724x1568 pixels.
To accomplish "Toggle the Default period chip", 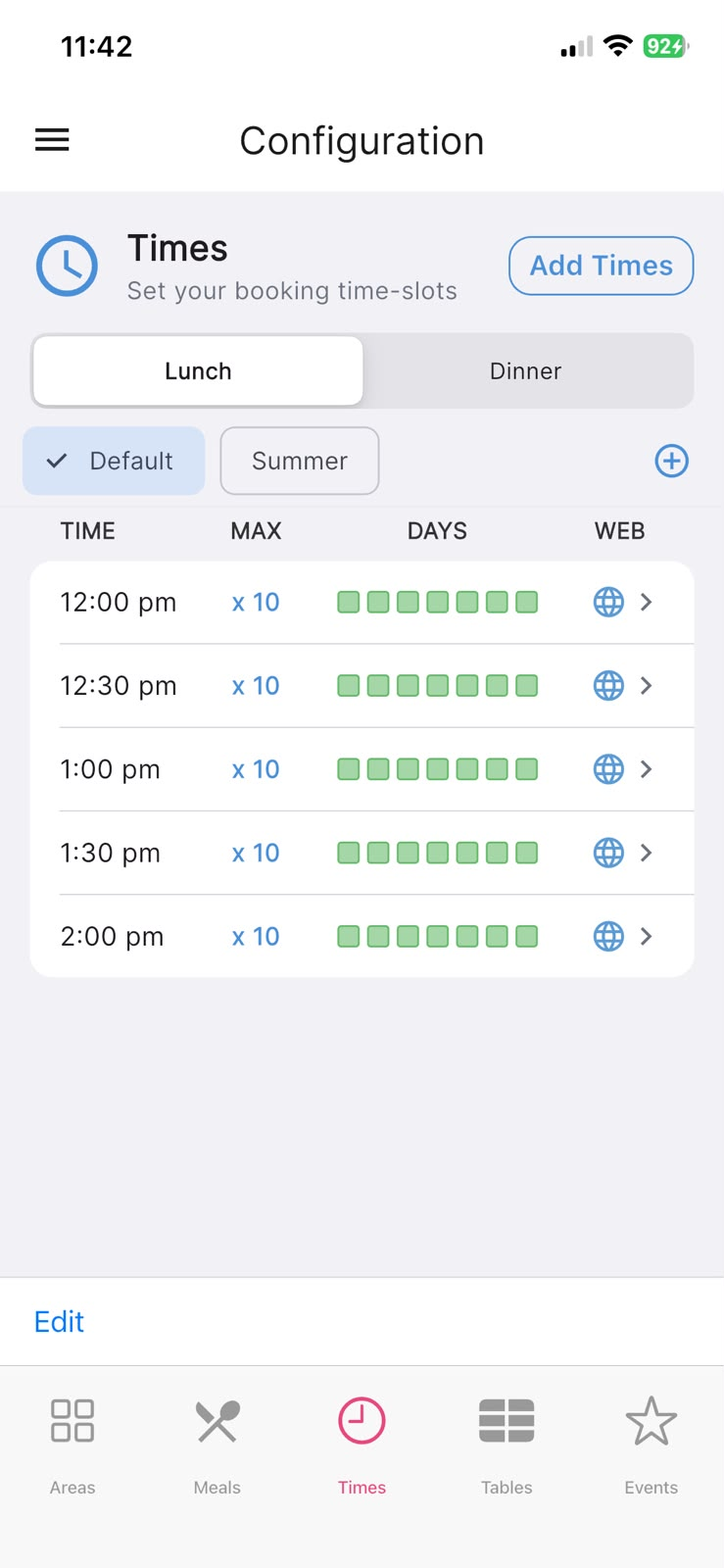I will [114, 461].
